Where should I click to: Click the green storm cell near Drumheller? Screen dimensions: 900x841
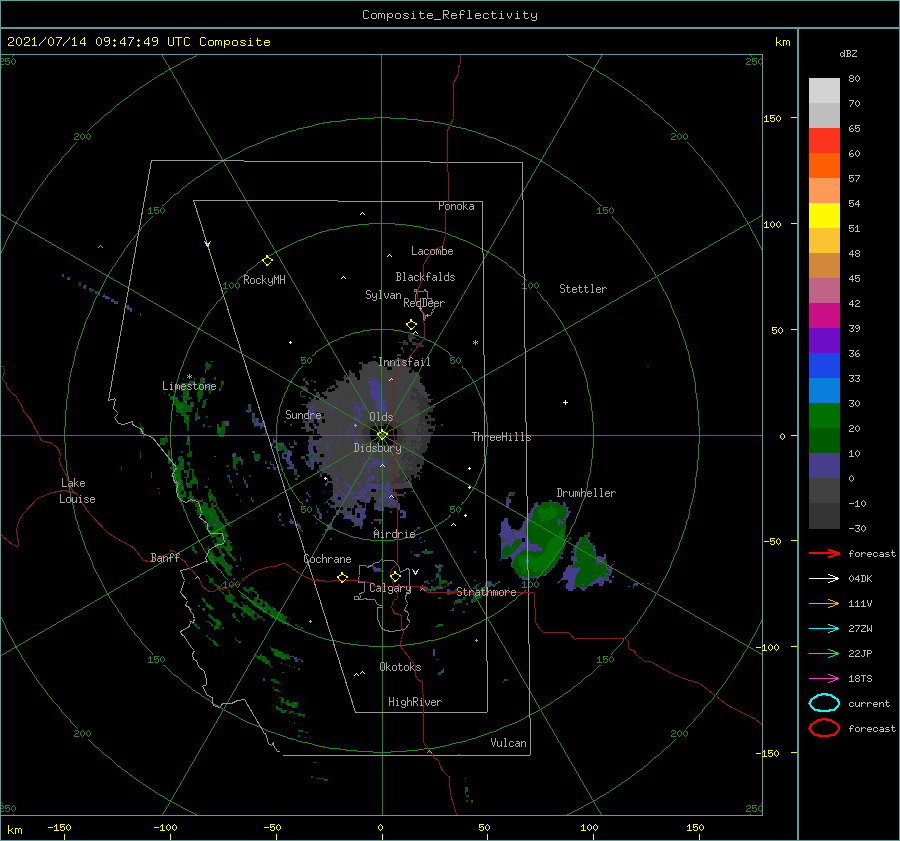coord(542,538)
